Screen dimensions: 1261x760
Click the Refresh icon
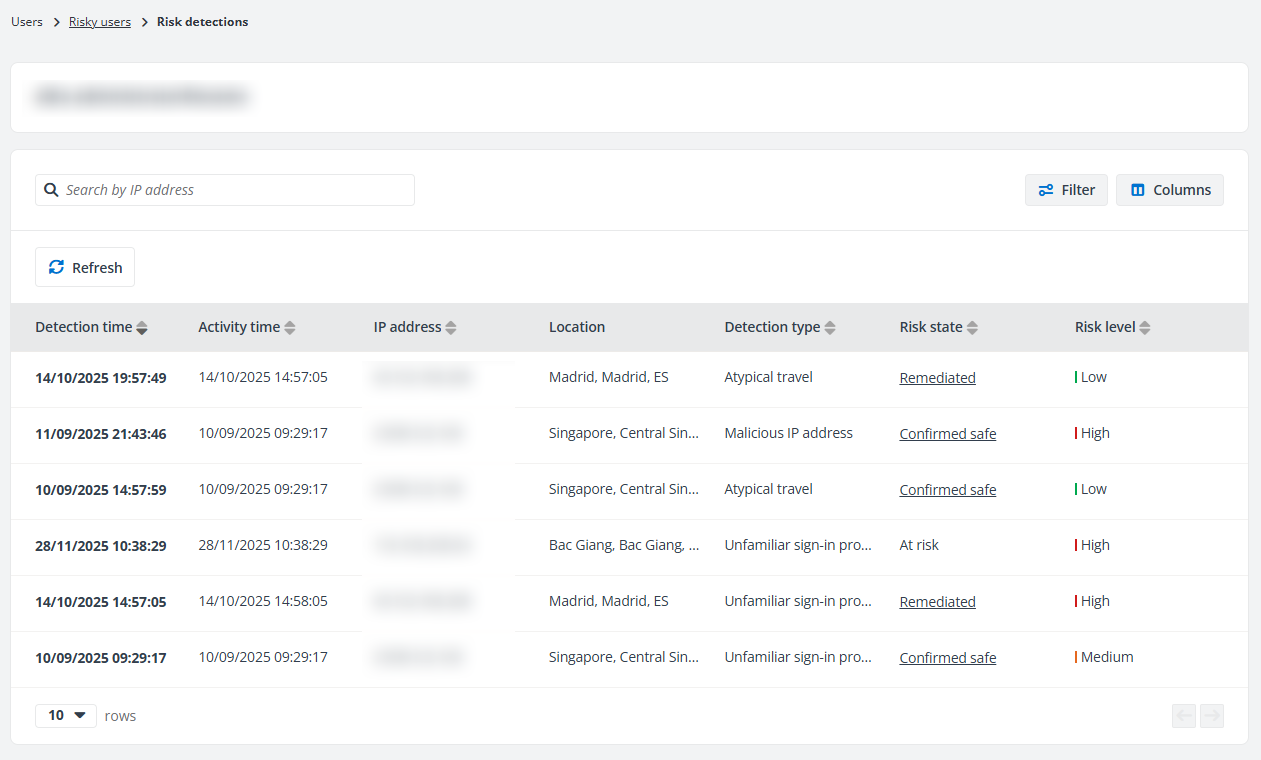pyautogui.click(x=57, y=266)
